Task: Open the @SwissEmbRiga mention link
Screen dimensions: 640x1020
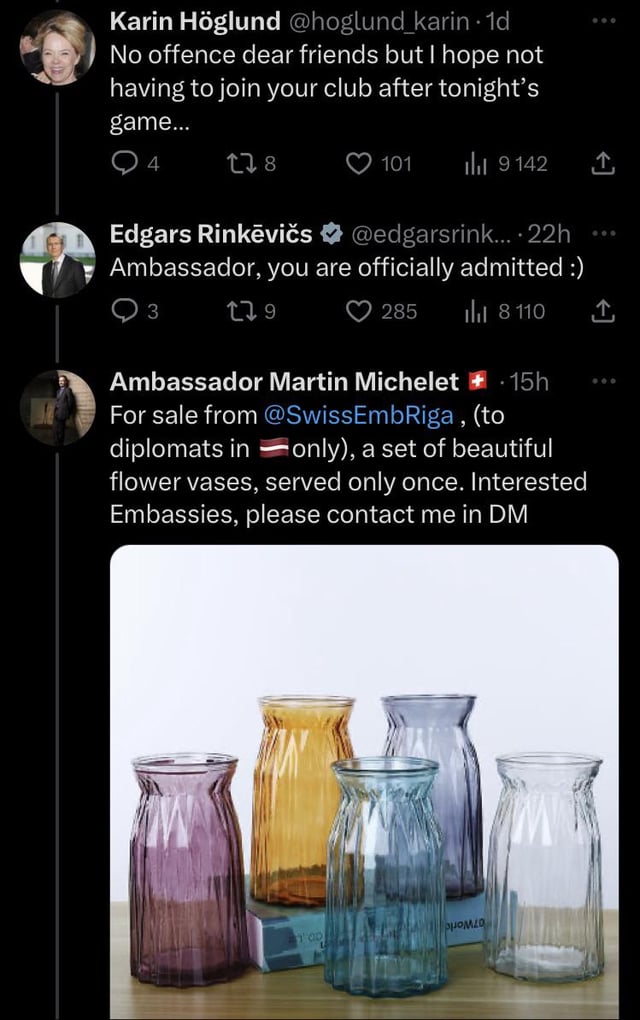Action: [358, 415]
